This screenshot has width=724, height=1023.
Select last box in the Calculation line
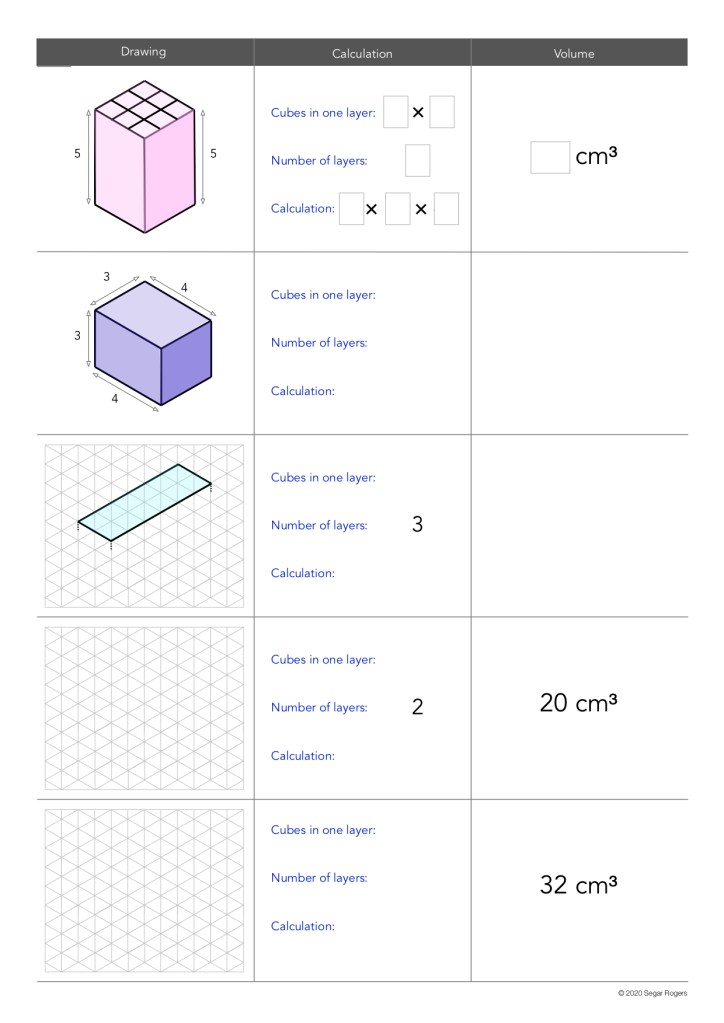(446, 209)
